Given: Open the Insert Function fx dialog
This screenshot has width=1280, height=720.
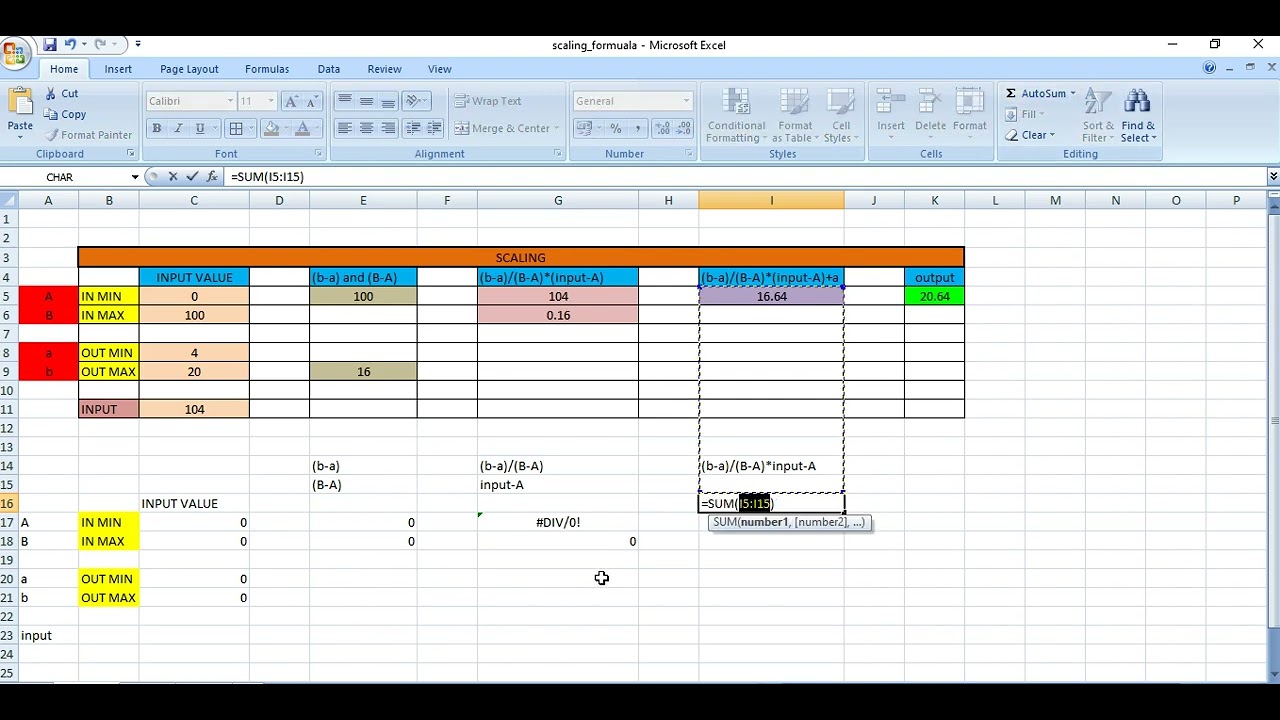Looking at the screenshot, I should [x=212, y=177].
